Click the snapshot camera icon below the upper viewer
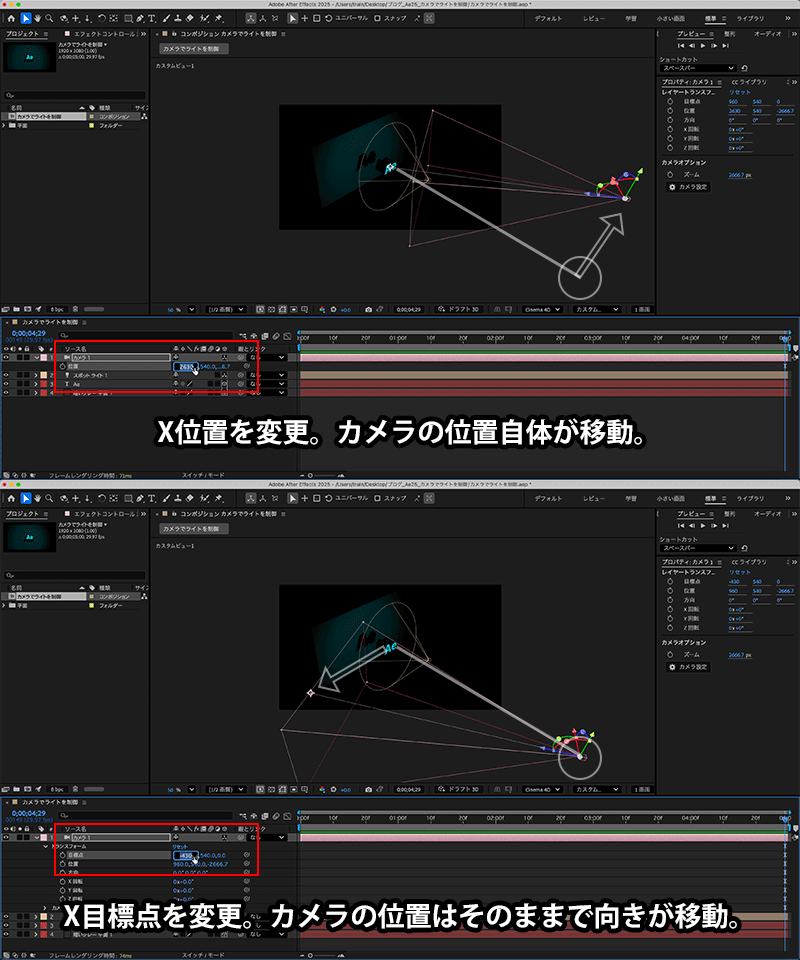 [x=368, y=309]
